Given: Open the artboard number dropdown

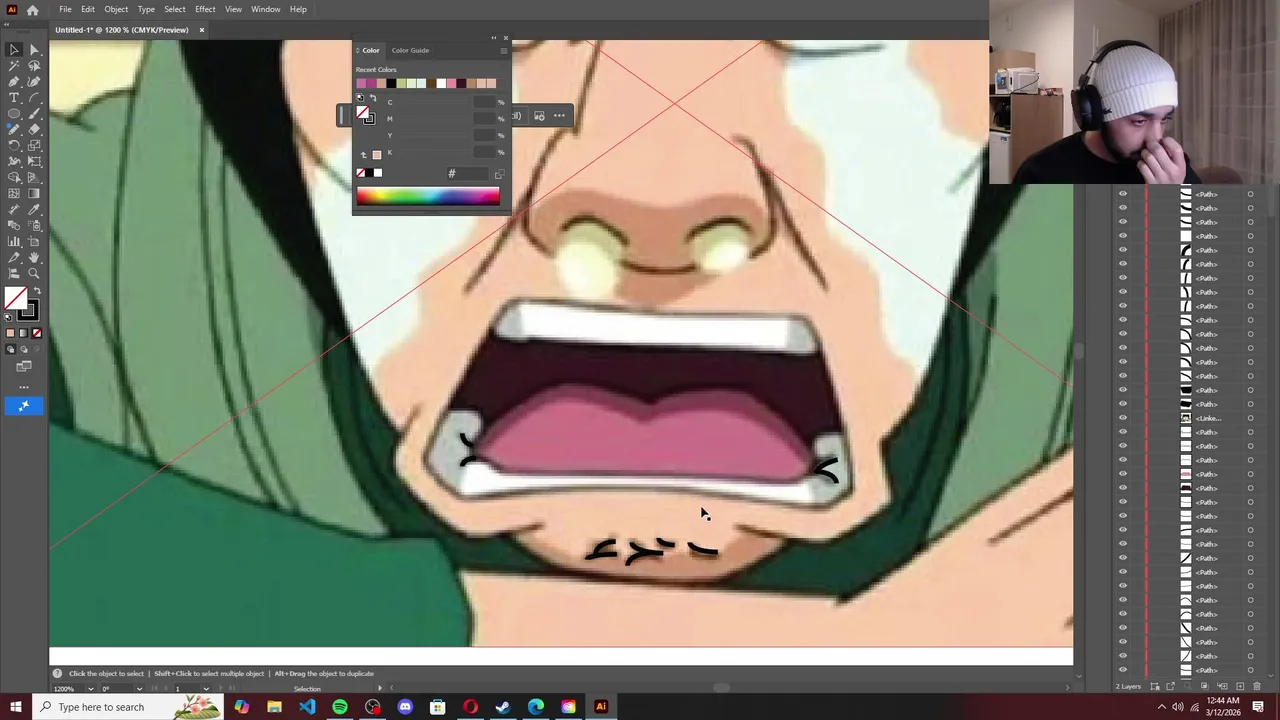Looking at the screenshot, I should [x=208, y=688].
